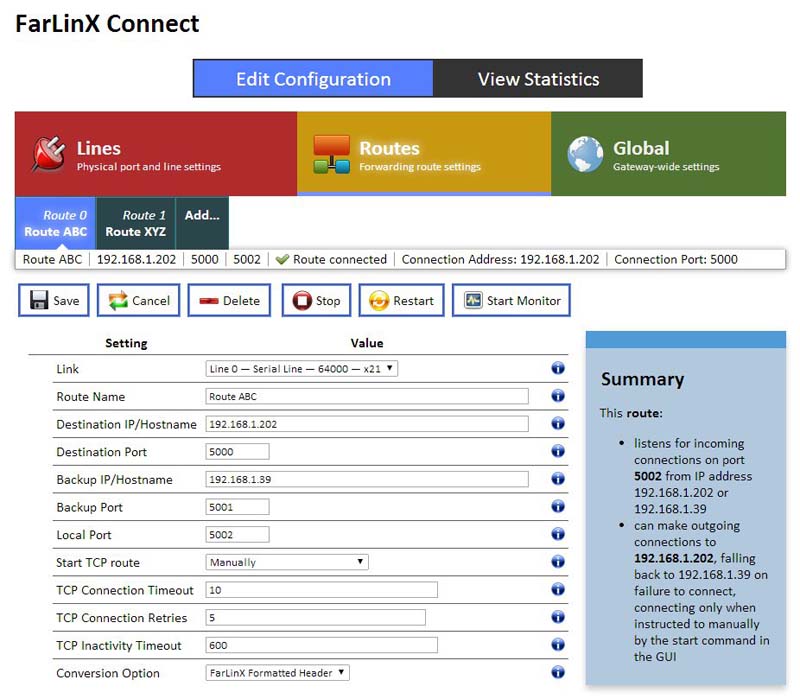The image size is (800, 699).
Task: Open info for Destination IP/Hostname
Action: (558, 423)
